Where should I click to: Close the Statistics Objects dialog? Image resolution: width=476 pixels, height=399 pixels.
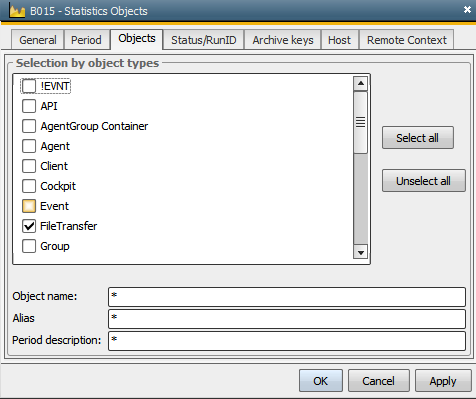467,10
